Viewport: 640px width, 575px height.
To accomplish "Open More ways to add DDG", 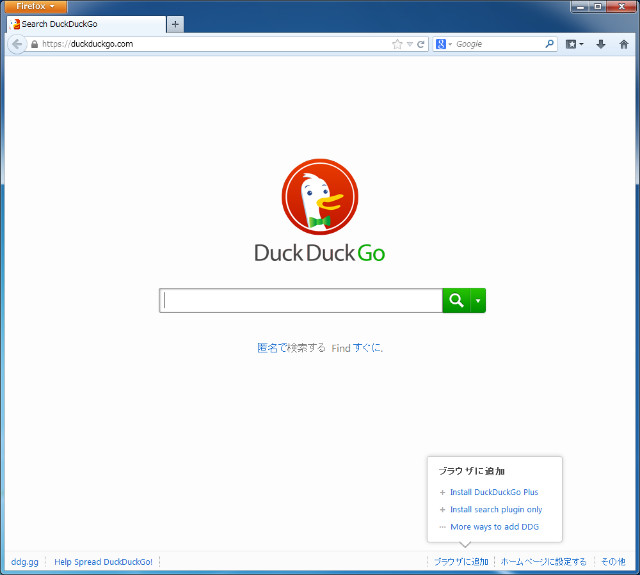I will (494, 527).
